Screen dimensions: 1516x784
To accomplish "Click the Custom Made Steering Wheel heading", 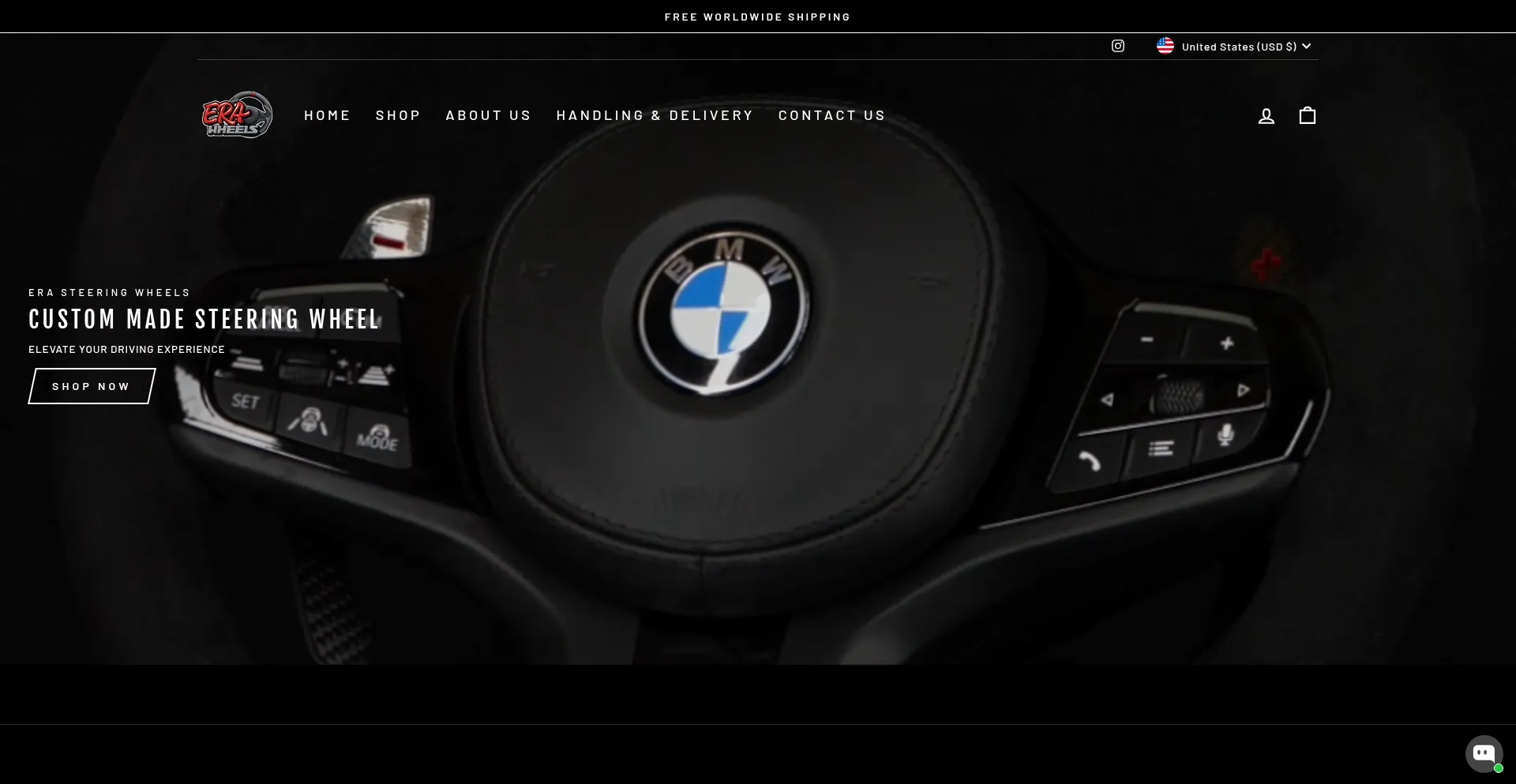I will point(205,320).
